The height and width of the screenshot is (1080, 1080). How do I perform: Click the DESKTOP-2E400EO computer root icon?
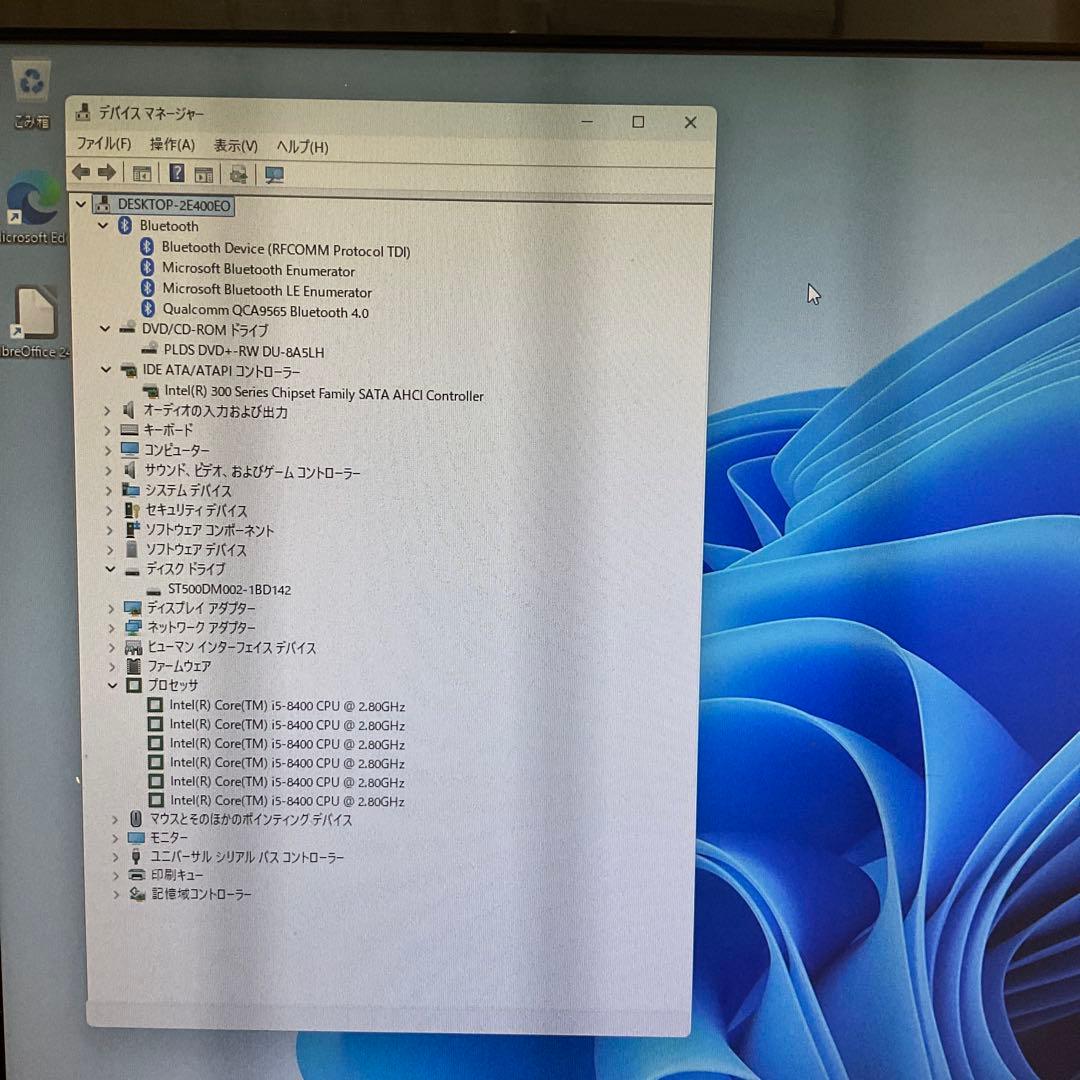click(100, 204)
